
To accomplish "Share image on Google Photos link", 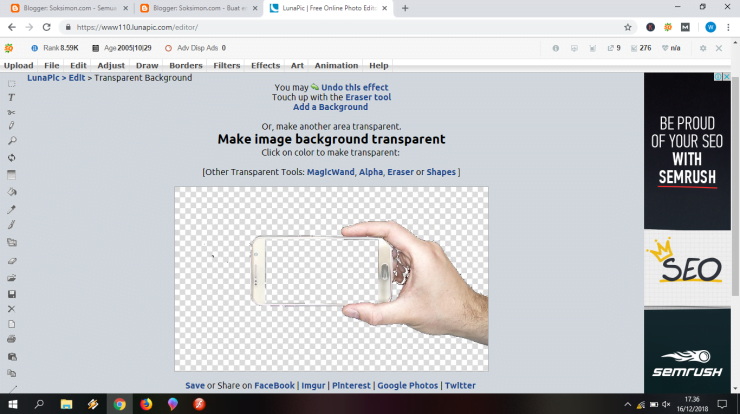I will click(x=407, y=385).
